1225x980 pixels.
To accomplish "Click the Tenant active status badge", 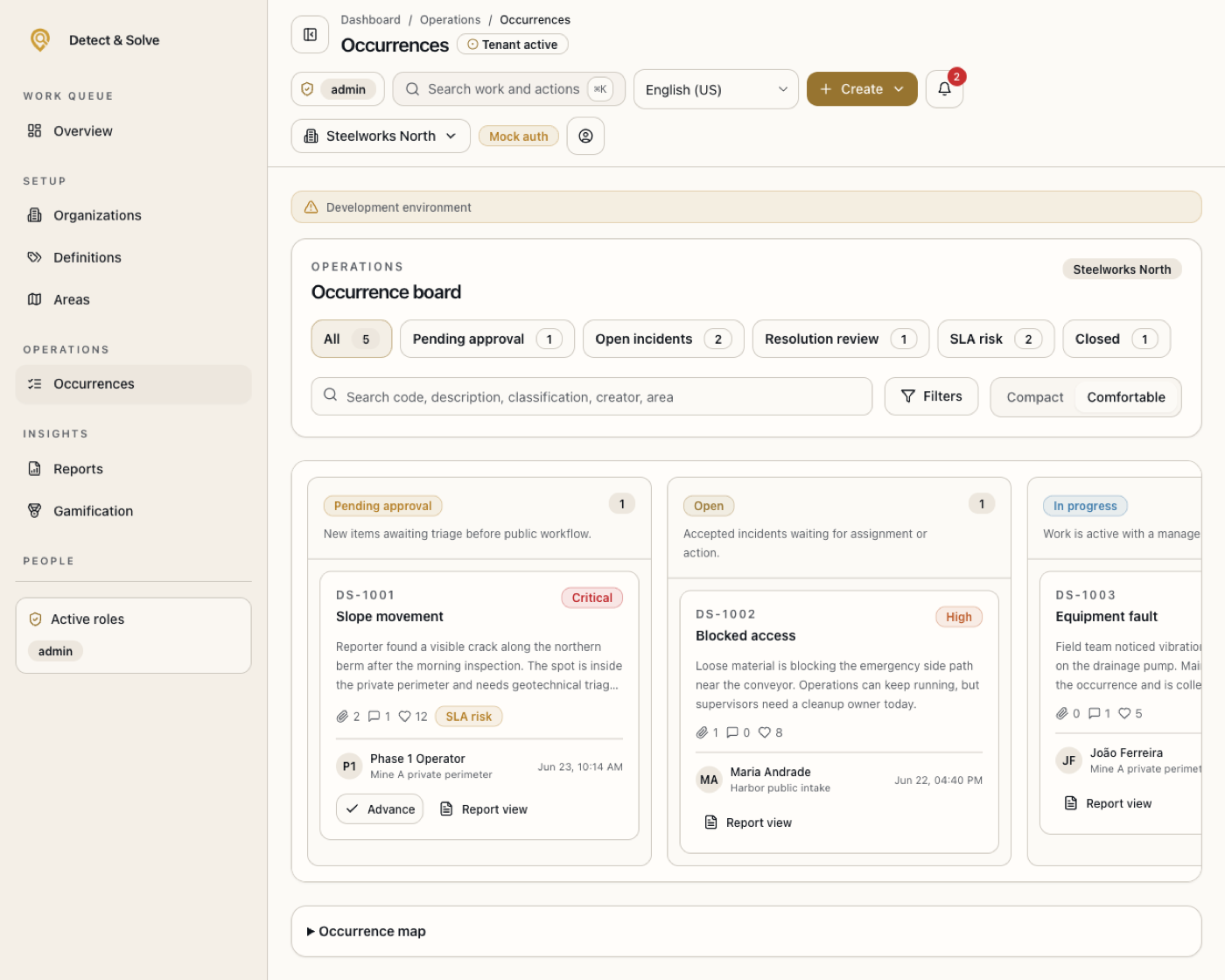I will [513, 44].
